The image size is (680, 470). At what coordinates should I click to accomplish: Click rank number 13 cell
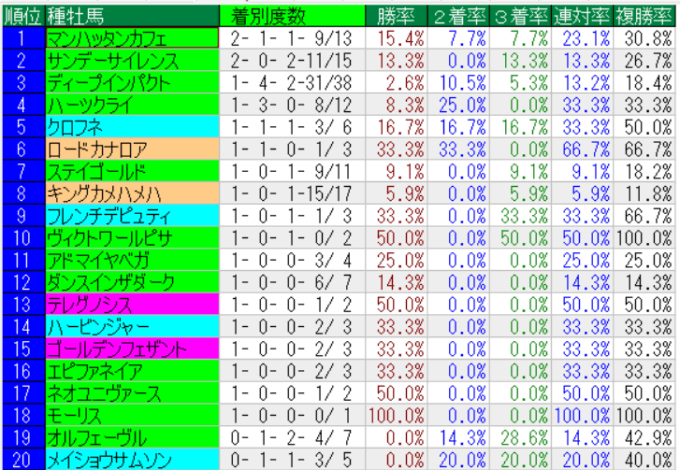click(x=23, y=304)
